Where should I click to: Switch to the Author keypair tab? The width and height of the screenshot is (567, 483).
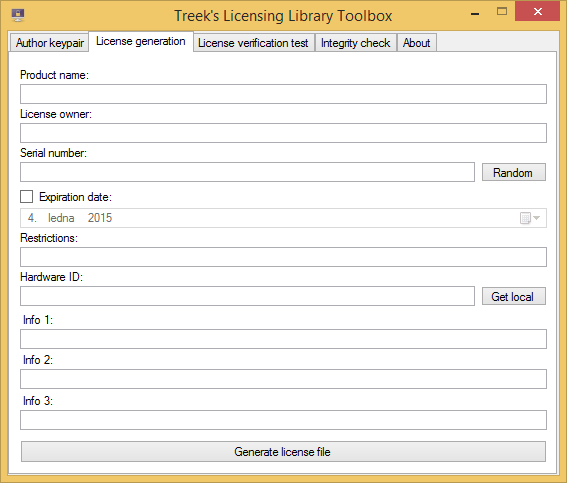(50, 43)
